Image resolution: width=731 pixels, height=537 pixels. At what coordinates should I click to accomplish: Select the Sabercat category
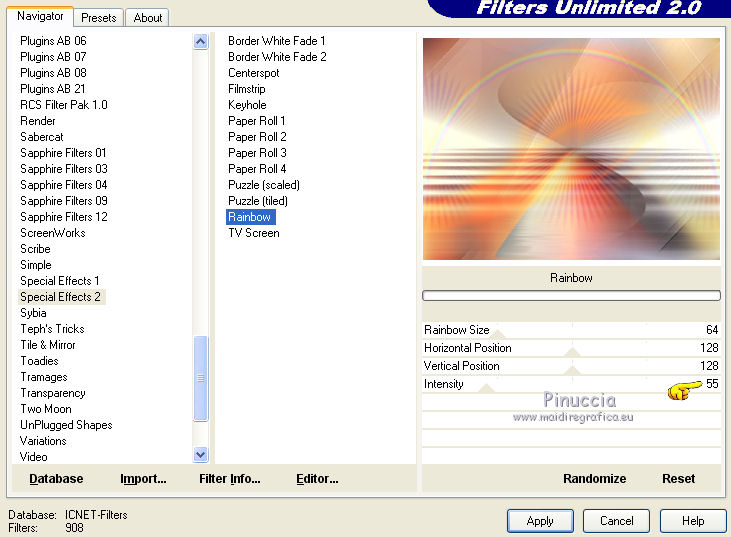42,137
